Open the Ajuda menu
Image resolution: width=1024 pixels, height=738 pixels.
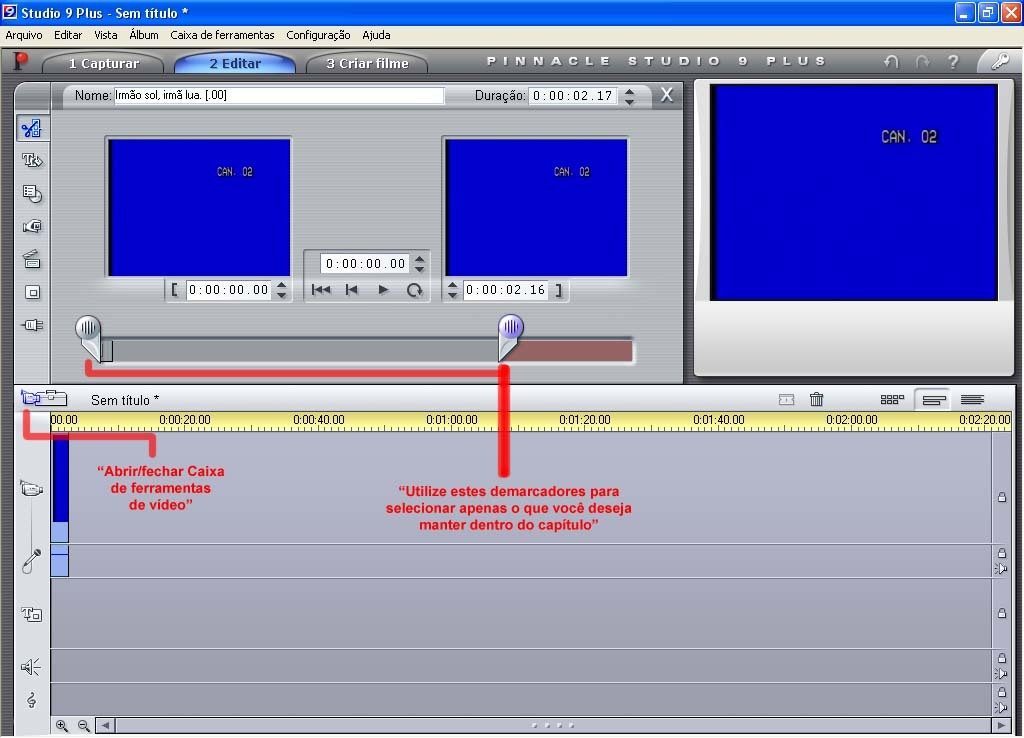(x=376, y=35)
